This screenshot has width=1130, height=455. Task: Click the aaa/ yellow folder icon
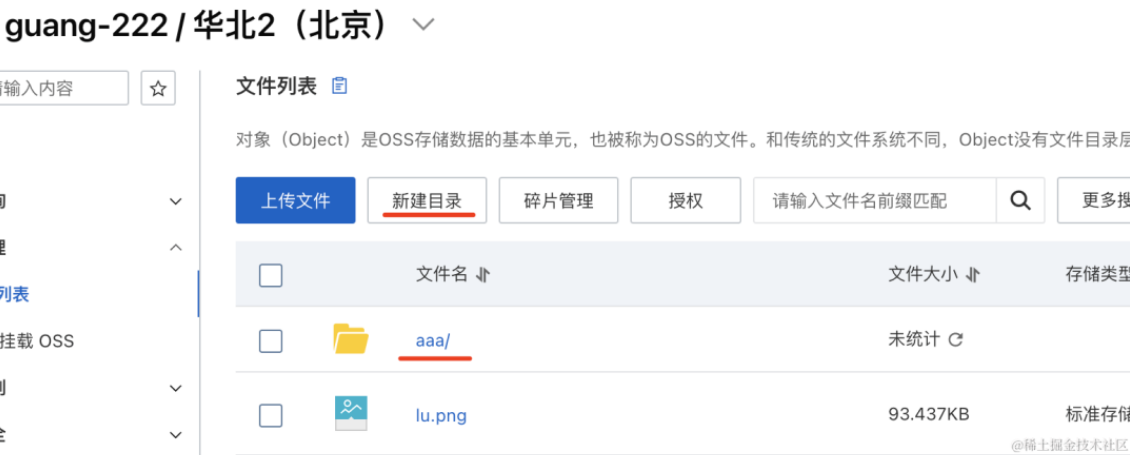point(351,339)
